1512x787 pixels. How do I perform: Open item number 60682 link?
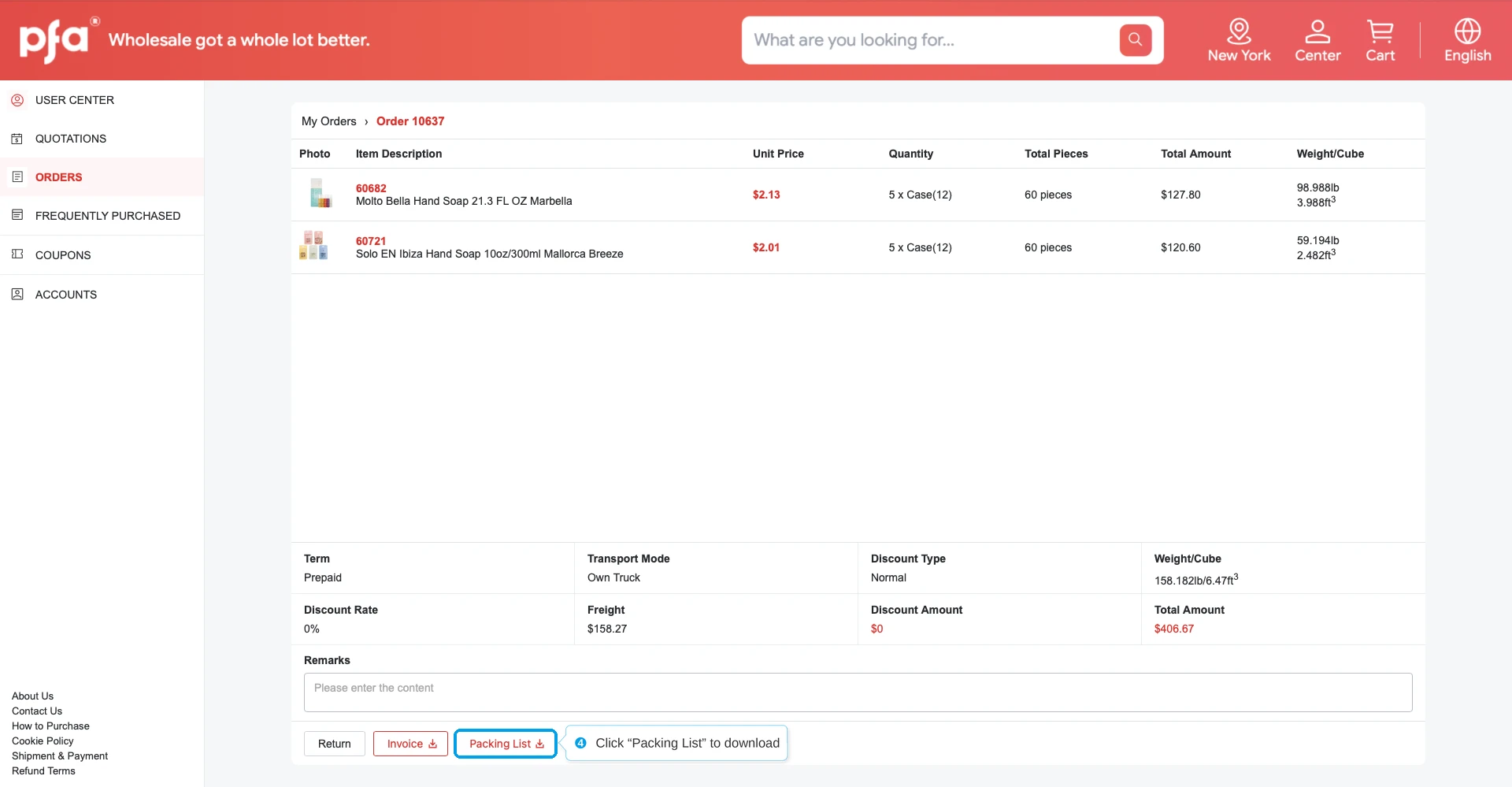pos(371,188)
